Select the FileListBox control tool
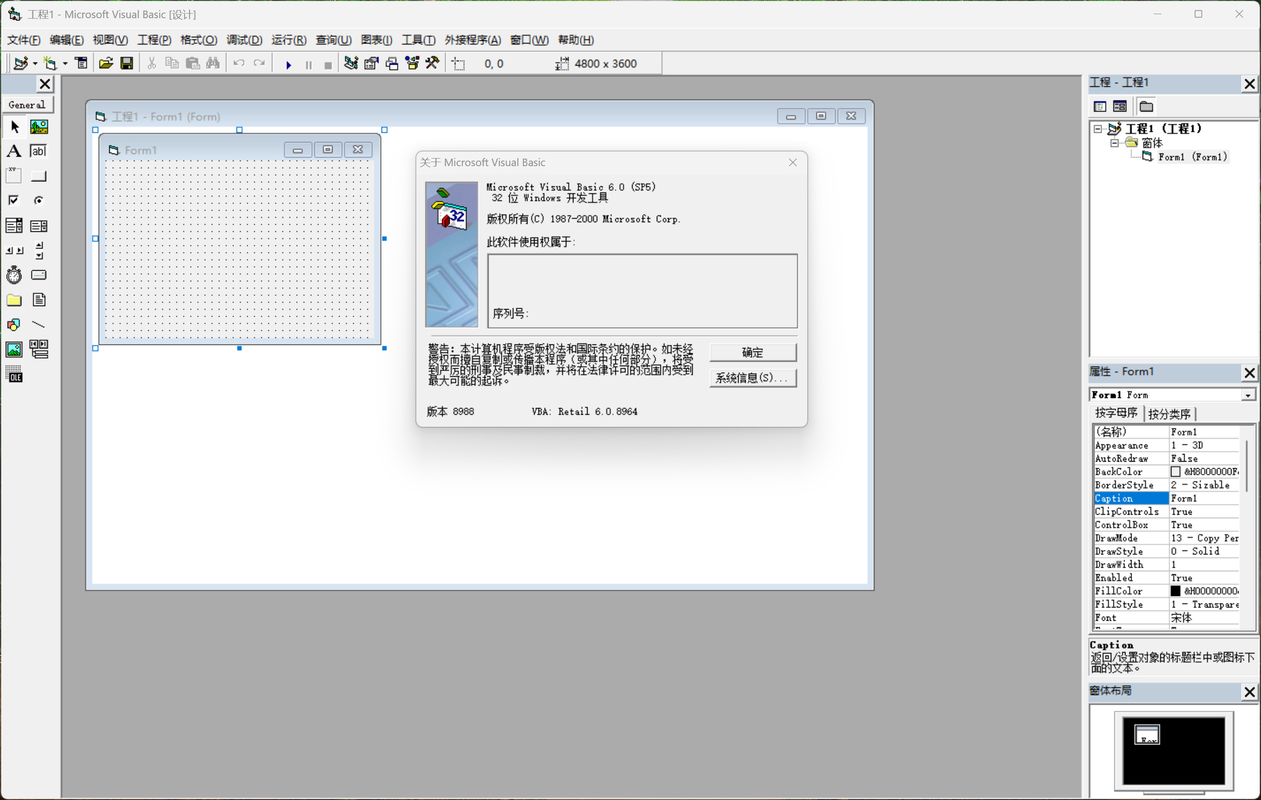1261x800 pixels. pyautogui.click(x=39, y=300)
